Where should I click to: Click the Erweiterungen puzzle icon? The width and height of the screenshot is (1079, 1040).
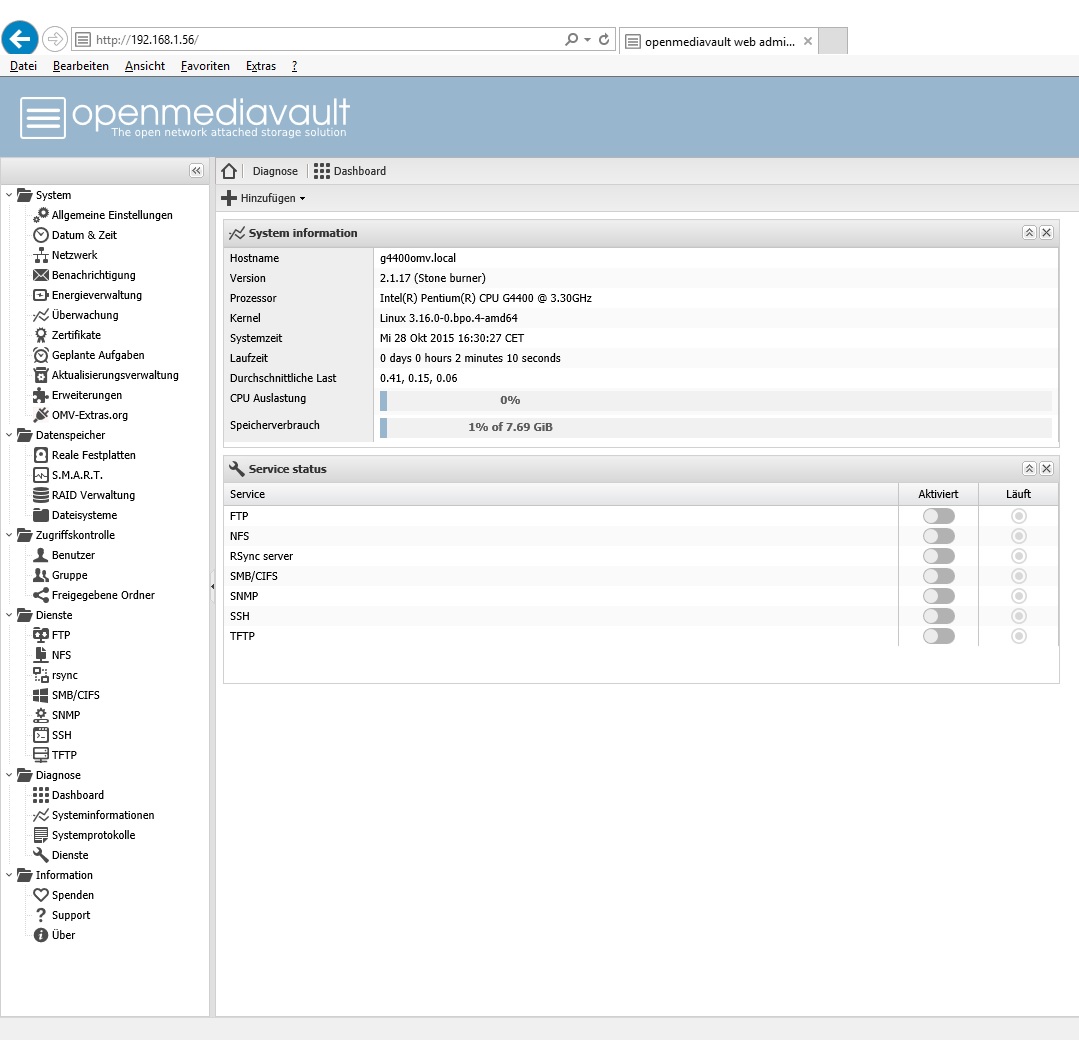click(x=41, y=394)
